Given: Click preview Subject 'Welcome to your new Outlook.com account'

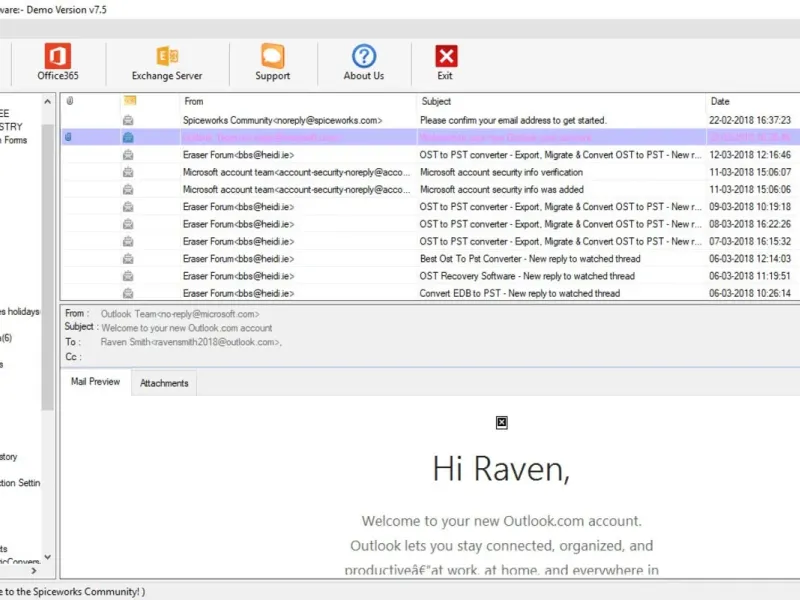Looking at the screenshot, I should [x=187, y=328].
